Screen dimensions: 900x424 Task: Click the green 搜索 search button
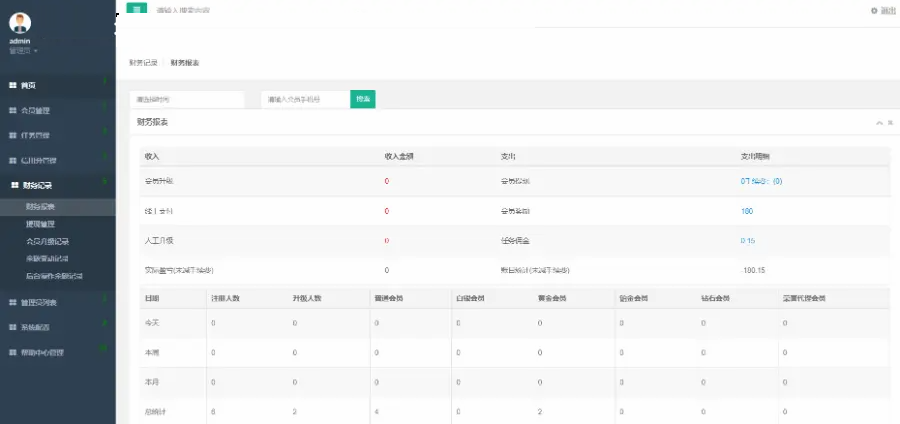click(x=363, y=99)
